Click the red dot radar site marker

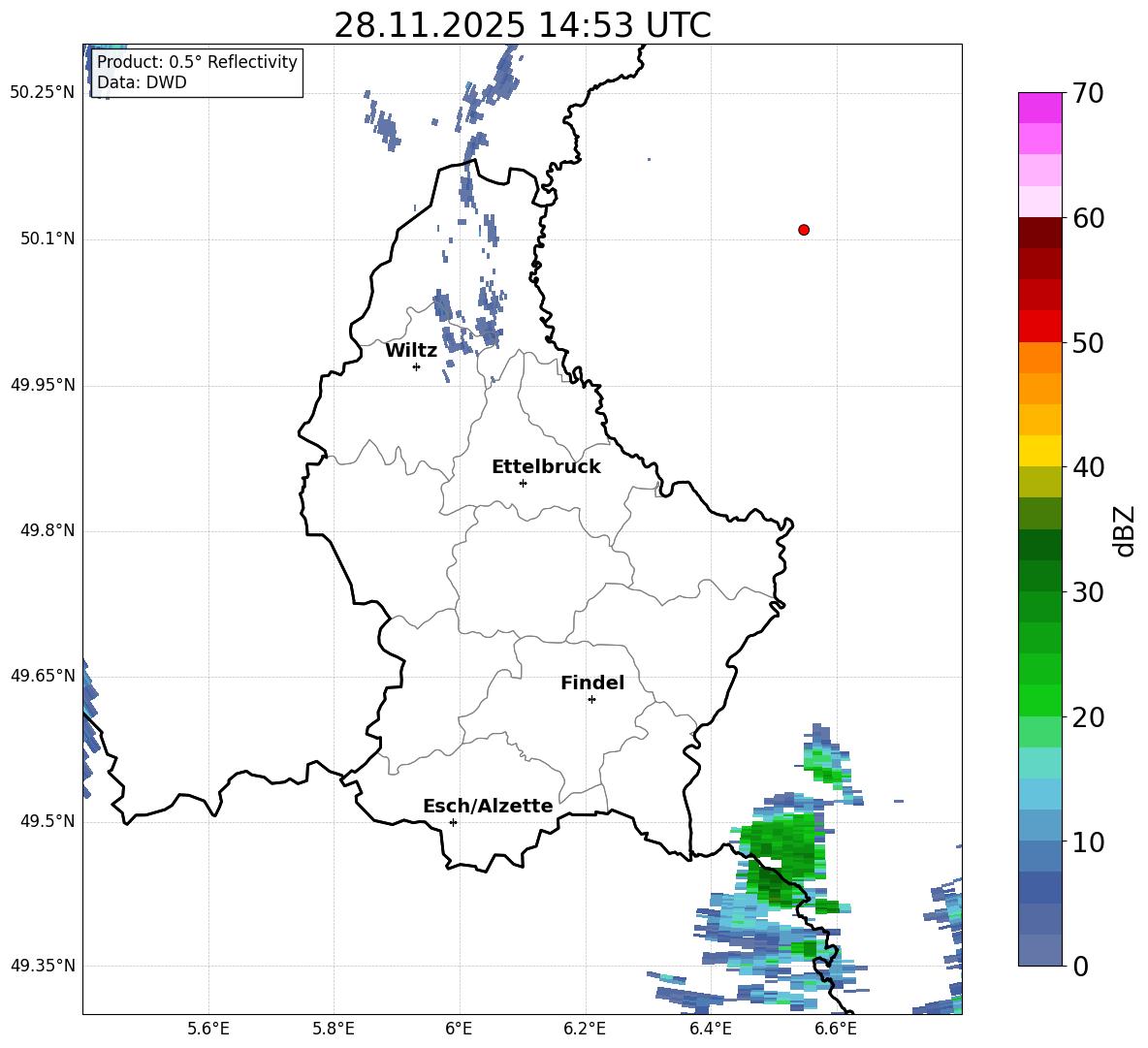[x=803, y=230]
